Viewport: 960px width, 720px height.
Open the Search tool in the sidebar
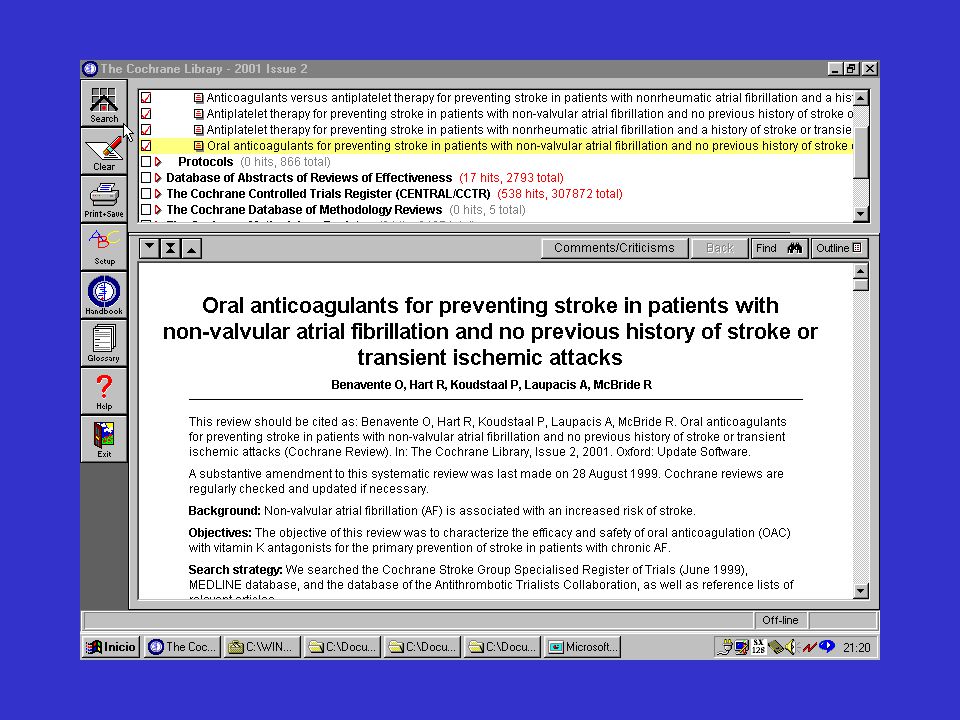pos(104,103)
